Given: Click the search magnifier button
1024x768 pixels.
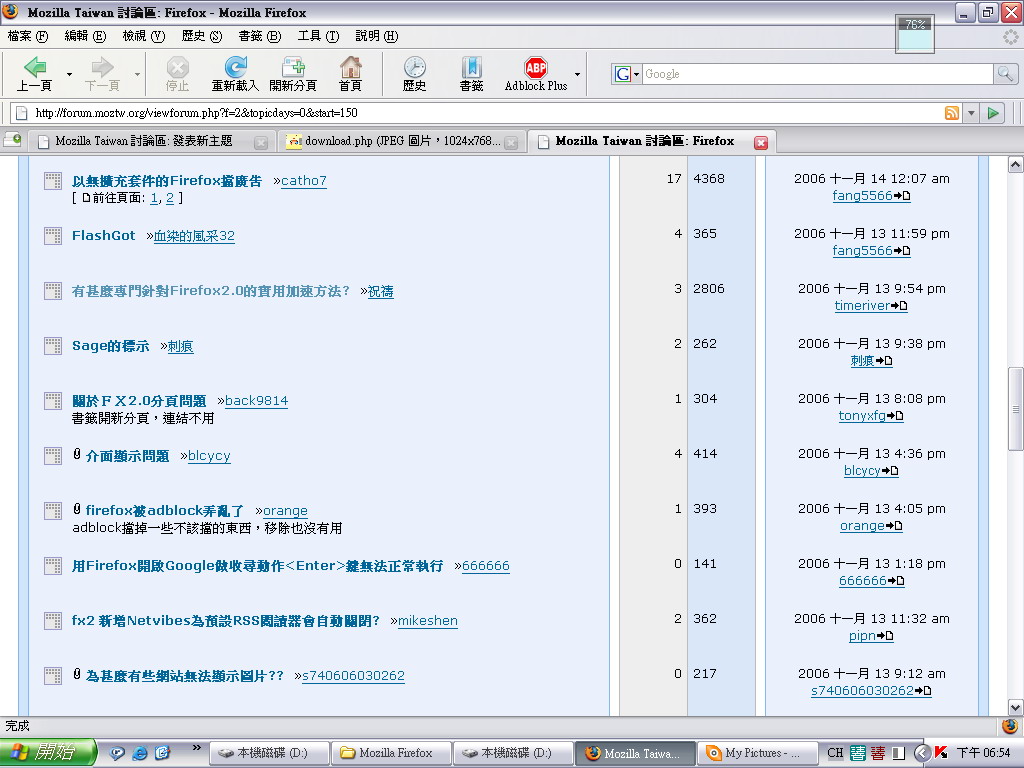Looking at the screenshot, I should click(1005, 74).
